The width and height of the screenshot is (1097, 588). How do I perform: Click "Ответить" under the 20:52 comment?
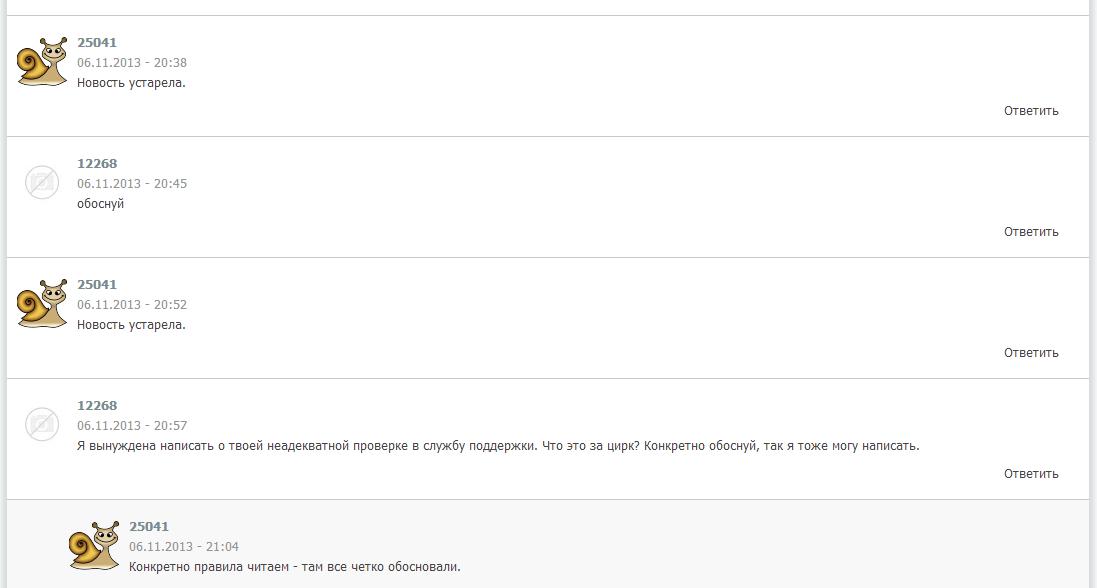click(x=1031, y=353)
